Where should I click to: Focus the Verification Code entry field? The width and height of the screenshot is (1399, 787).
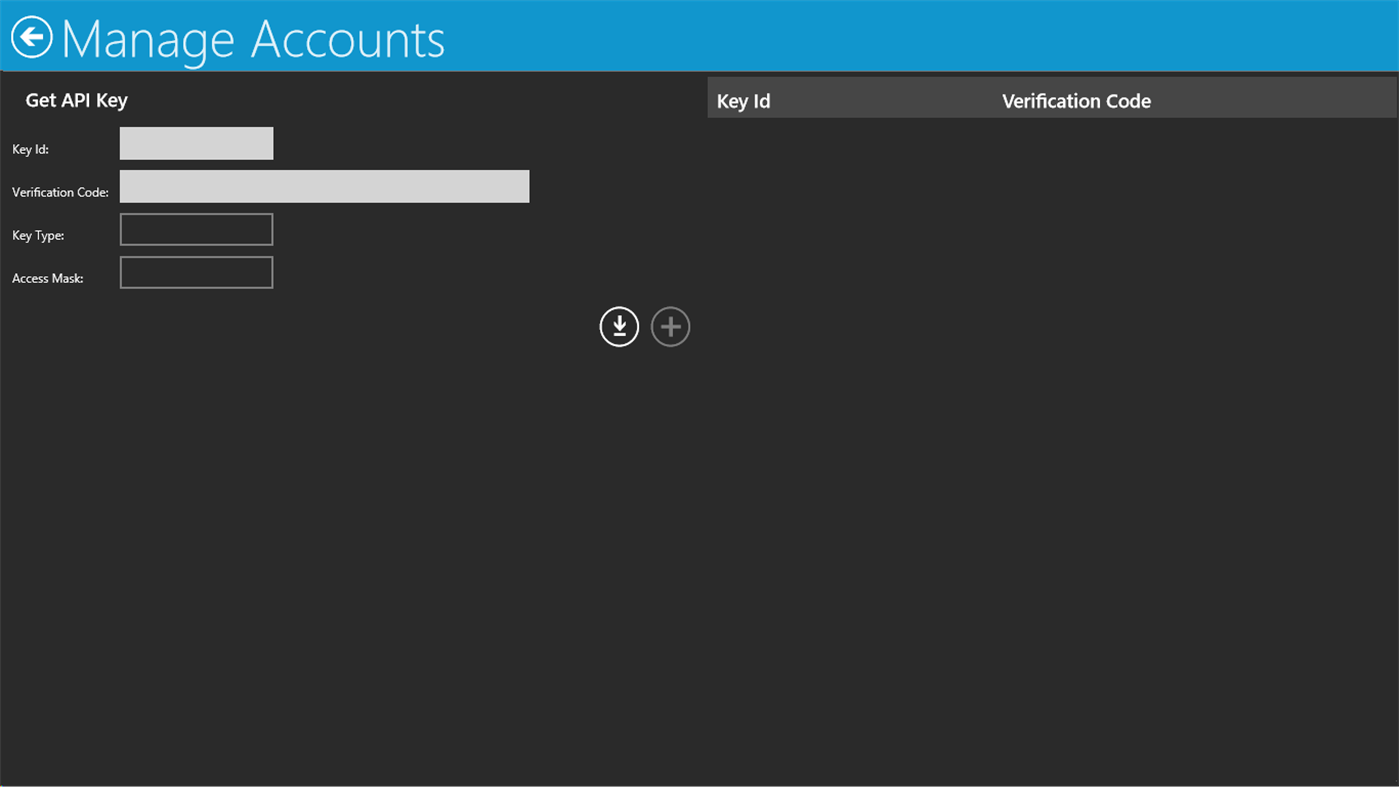click(324, 186)
